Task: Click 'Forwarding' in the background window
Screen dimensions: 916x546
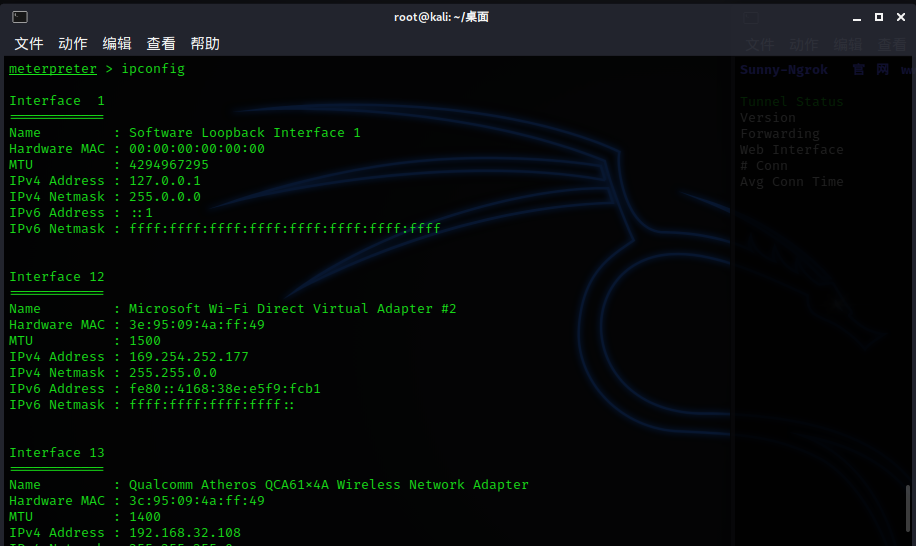Action: tap(780, 134)
